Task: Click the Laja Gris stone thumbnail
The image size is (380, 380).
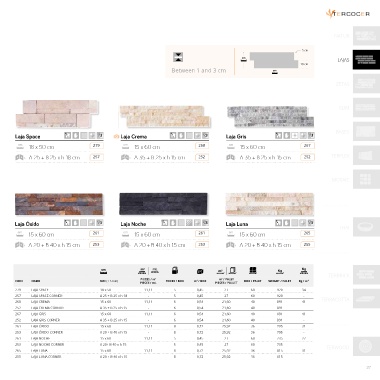Action: [270, 116]
